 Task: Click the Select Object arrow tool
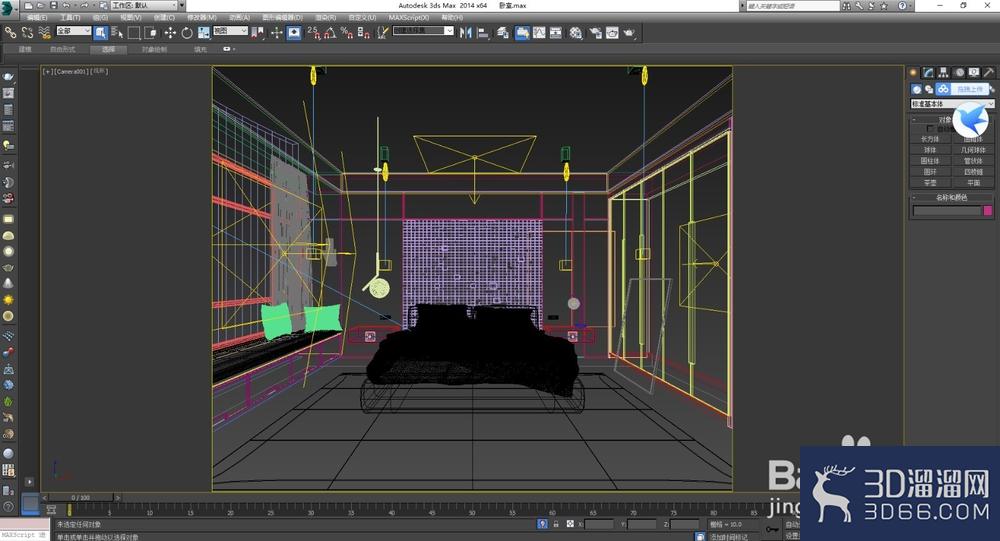pos(101,32)
